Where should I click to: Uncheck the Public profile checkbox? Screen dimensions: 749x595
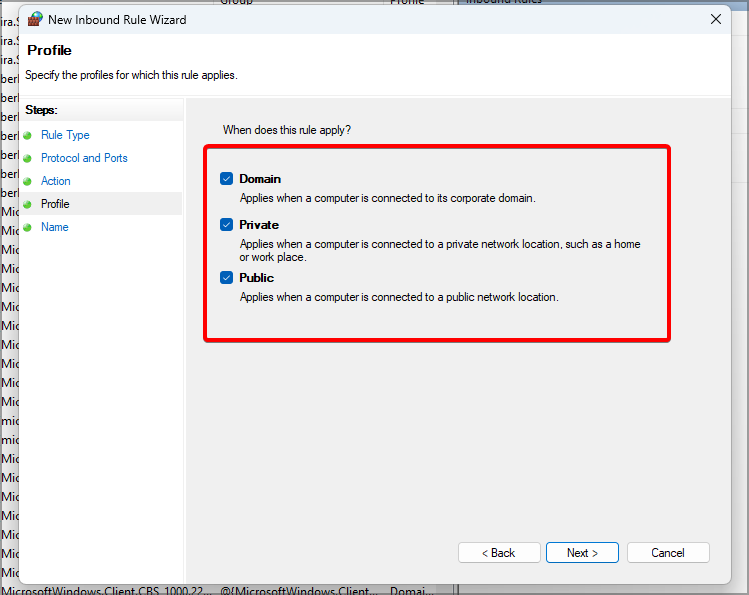(x=226, y=277)
